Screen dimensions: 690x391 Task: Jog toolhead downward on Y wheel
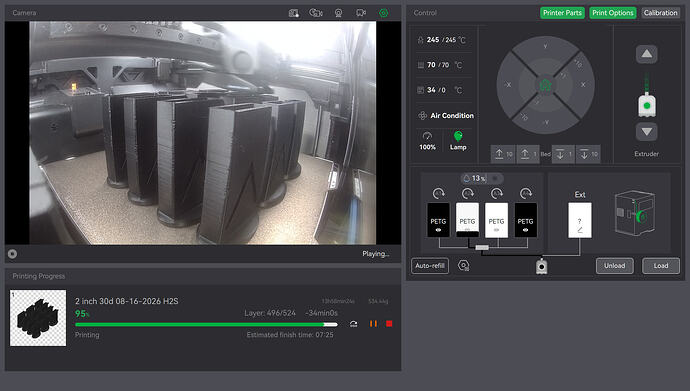[x=546, y=122]
